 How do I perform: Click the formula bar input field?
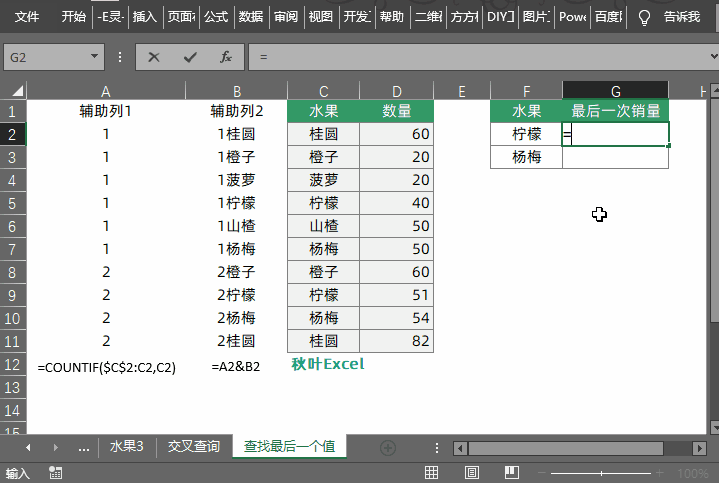click(480, 58)
